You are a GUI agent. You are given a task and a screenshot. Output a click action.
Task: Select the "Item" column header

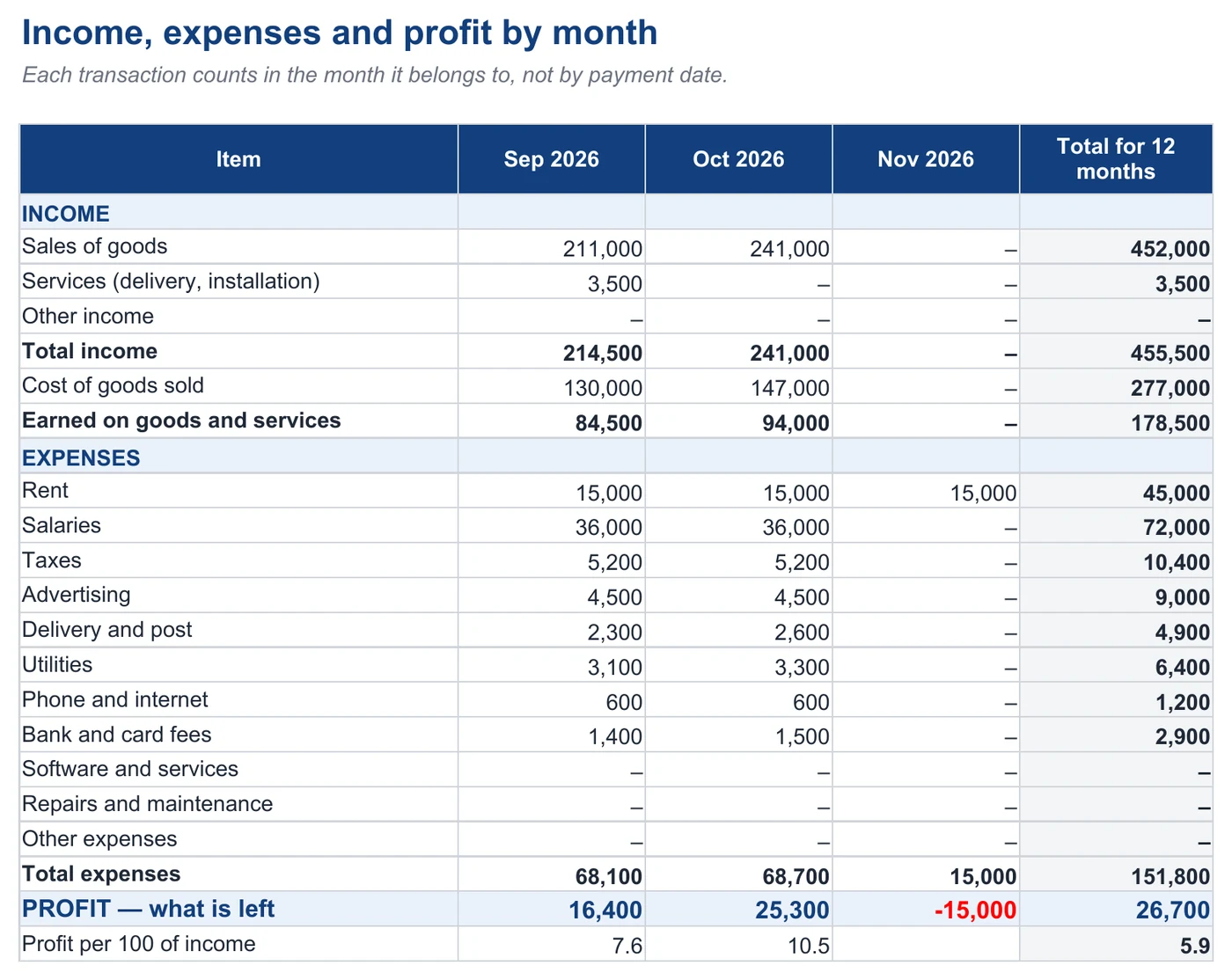(x=238, y=159)
